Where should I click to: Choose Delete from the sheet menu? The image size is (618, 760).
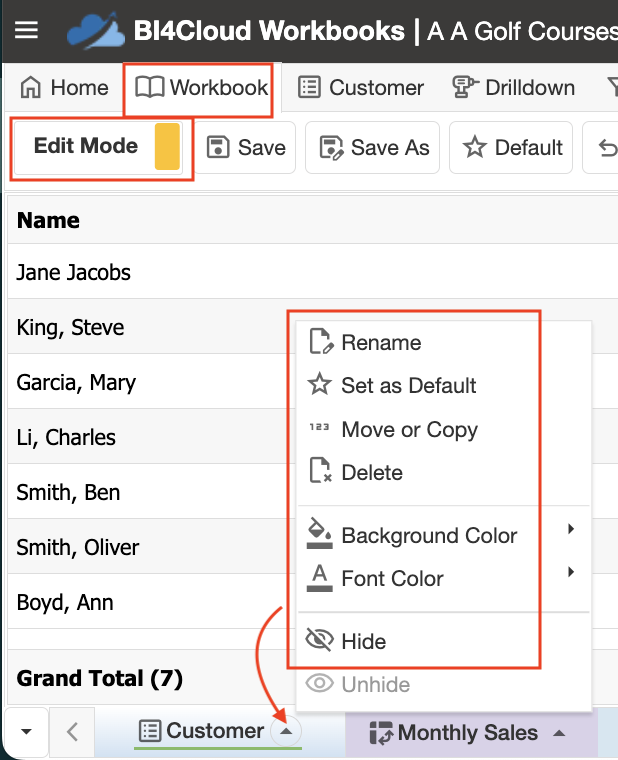444,473
